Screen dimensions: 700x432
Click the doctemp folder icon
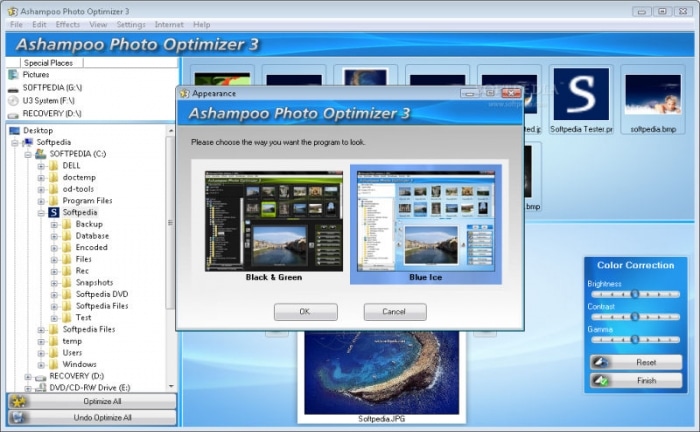tap(54, 177)
